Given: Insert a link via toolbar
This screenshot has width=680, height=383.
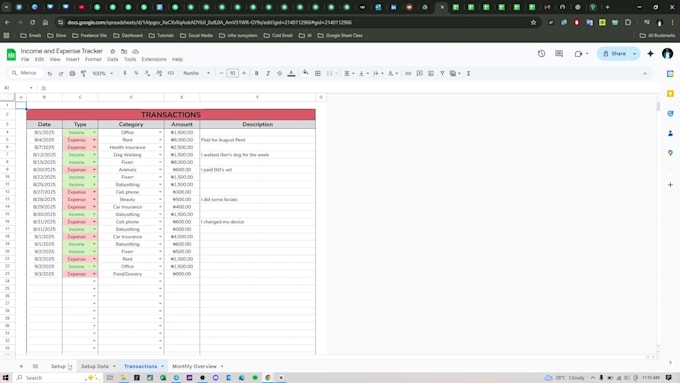Looking at the screenshot, I should [408, 73].
